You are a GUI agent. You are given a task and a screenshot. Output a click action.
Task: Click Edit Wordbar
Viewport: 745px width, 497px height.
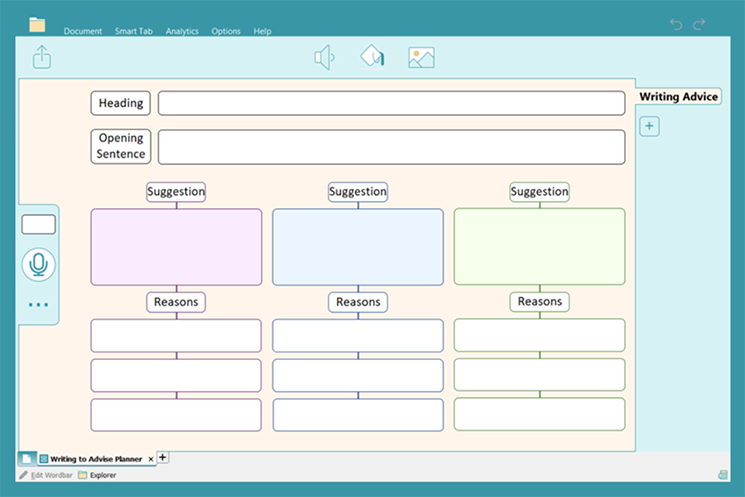point(46,475)
